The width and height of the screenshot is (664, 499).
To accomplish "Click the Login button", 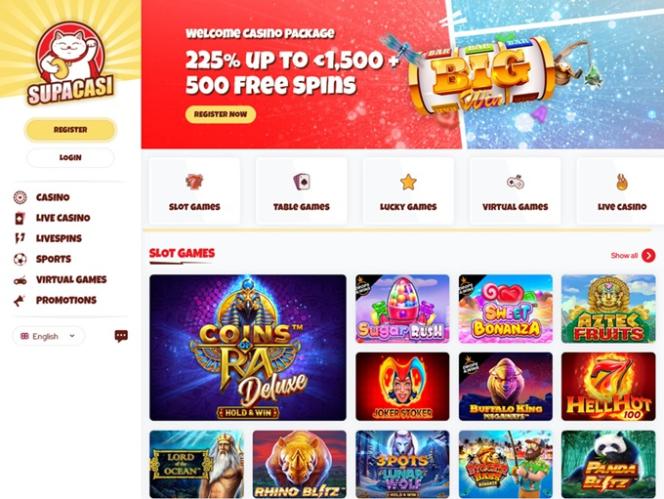I will tap(70, 158).
